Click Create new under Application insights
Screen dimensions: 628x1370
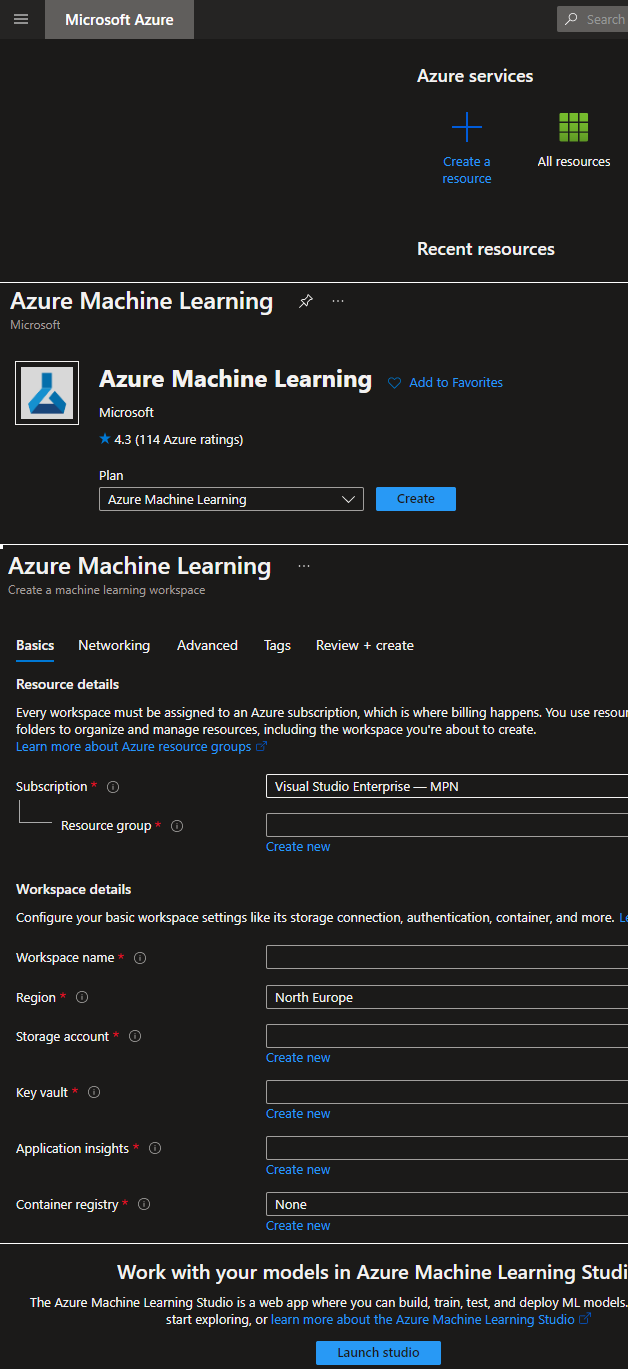coord(298,1170)
